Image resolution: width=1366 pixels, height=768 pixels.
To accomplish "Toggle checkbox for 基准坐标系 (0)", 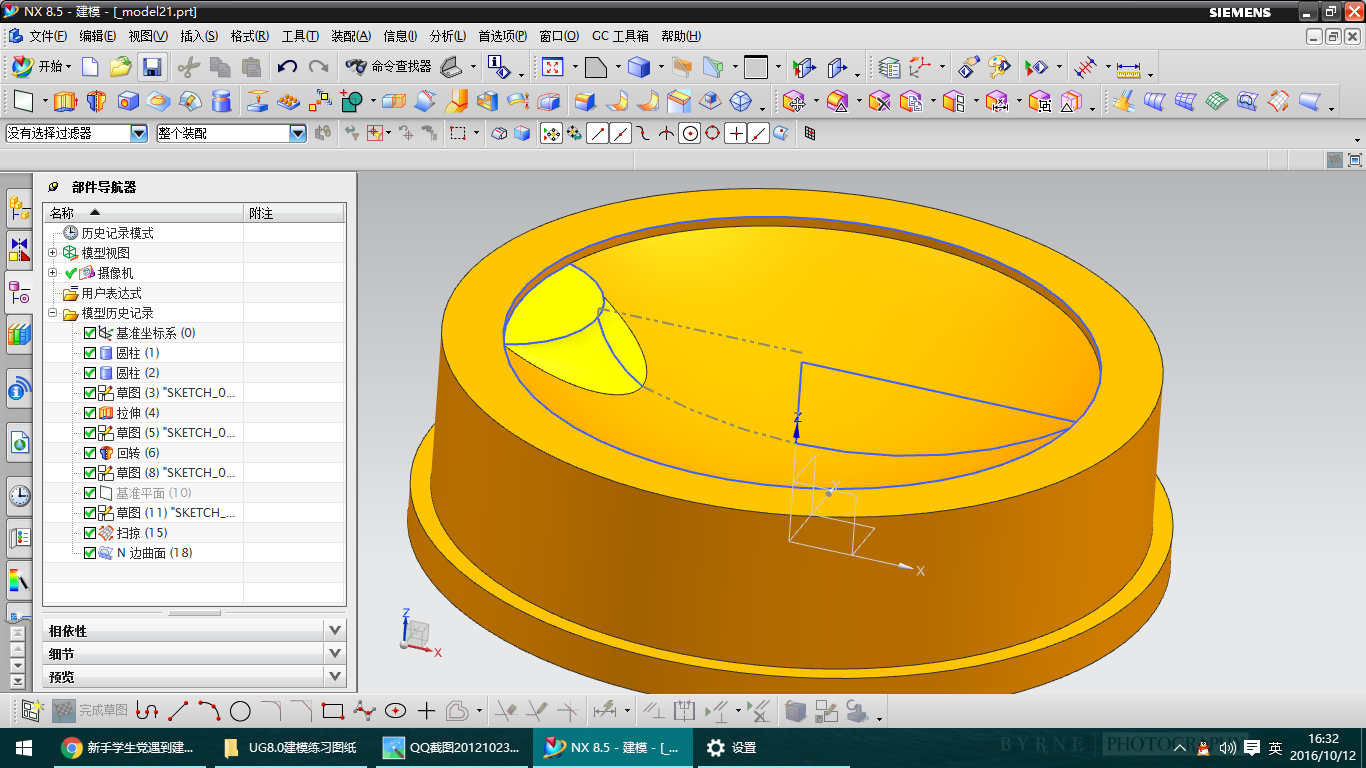I will (90, 333).
